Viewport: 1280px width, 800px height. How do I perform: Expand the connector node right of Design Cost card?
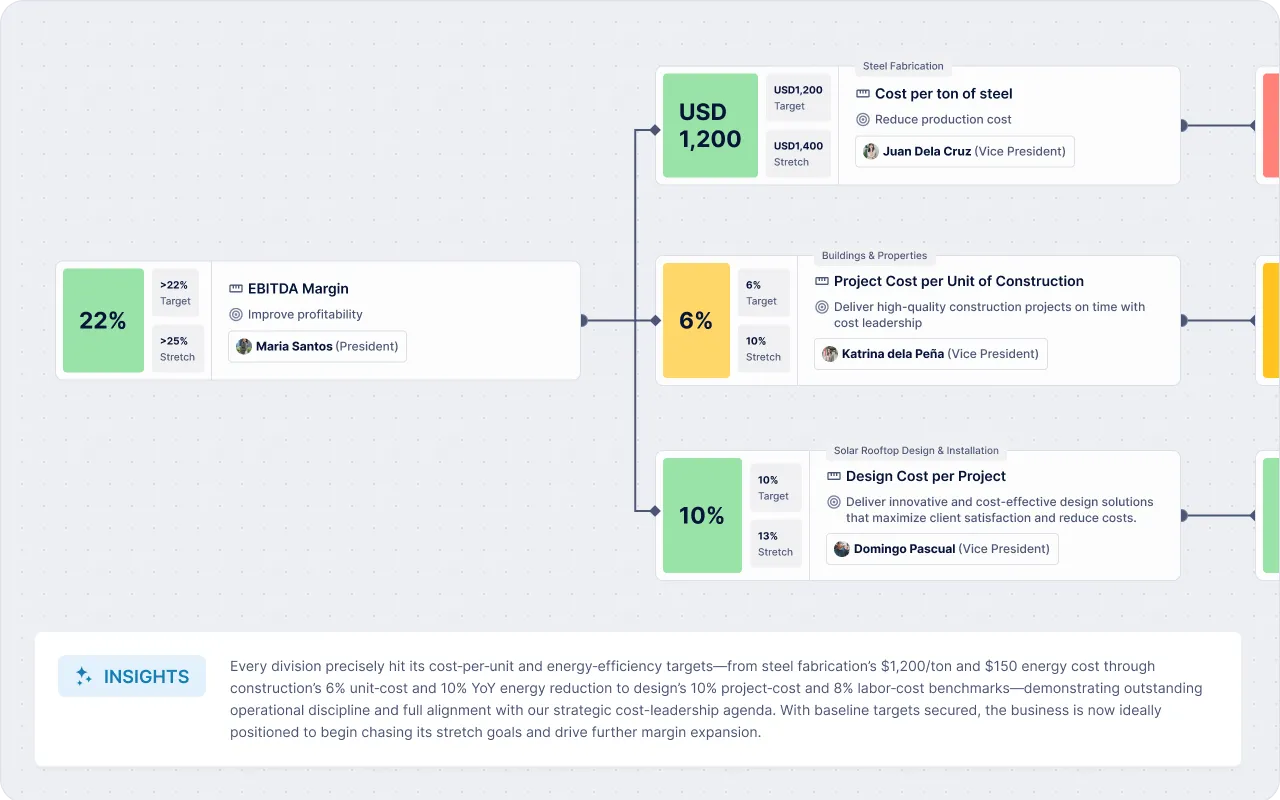1183,516
